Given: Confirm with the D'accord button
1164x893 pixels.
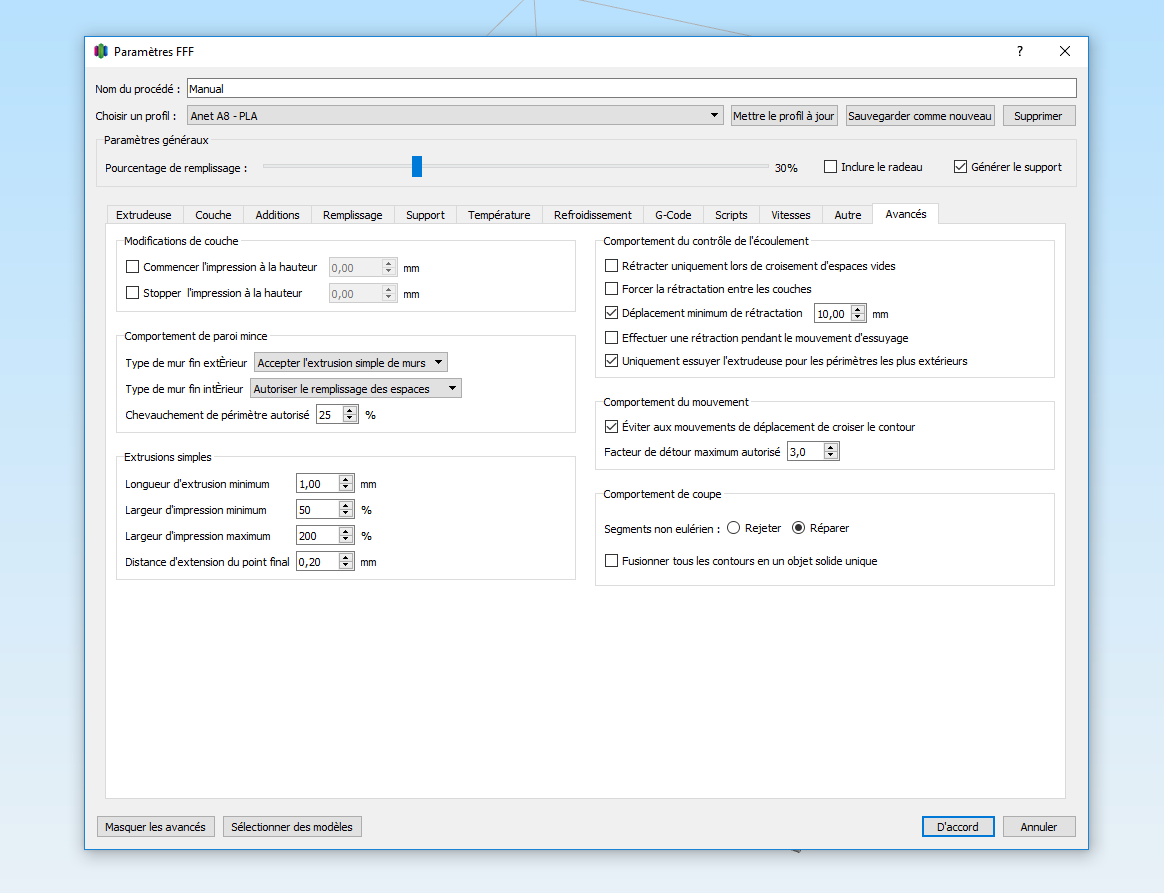Looking at the screenshot, I should point(958,826).
